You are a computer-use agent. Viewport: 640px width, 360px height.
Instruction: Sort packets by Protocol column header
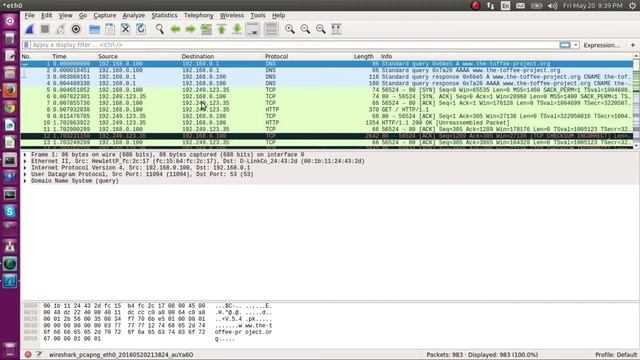(x=276, y=56)
